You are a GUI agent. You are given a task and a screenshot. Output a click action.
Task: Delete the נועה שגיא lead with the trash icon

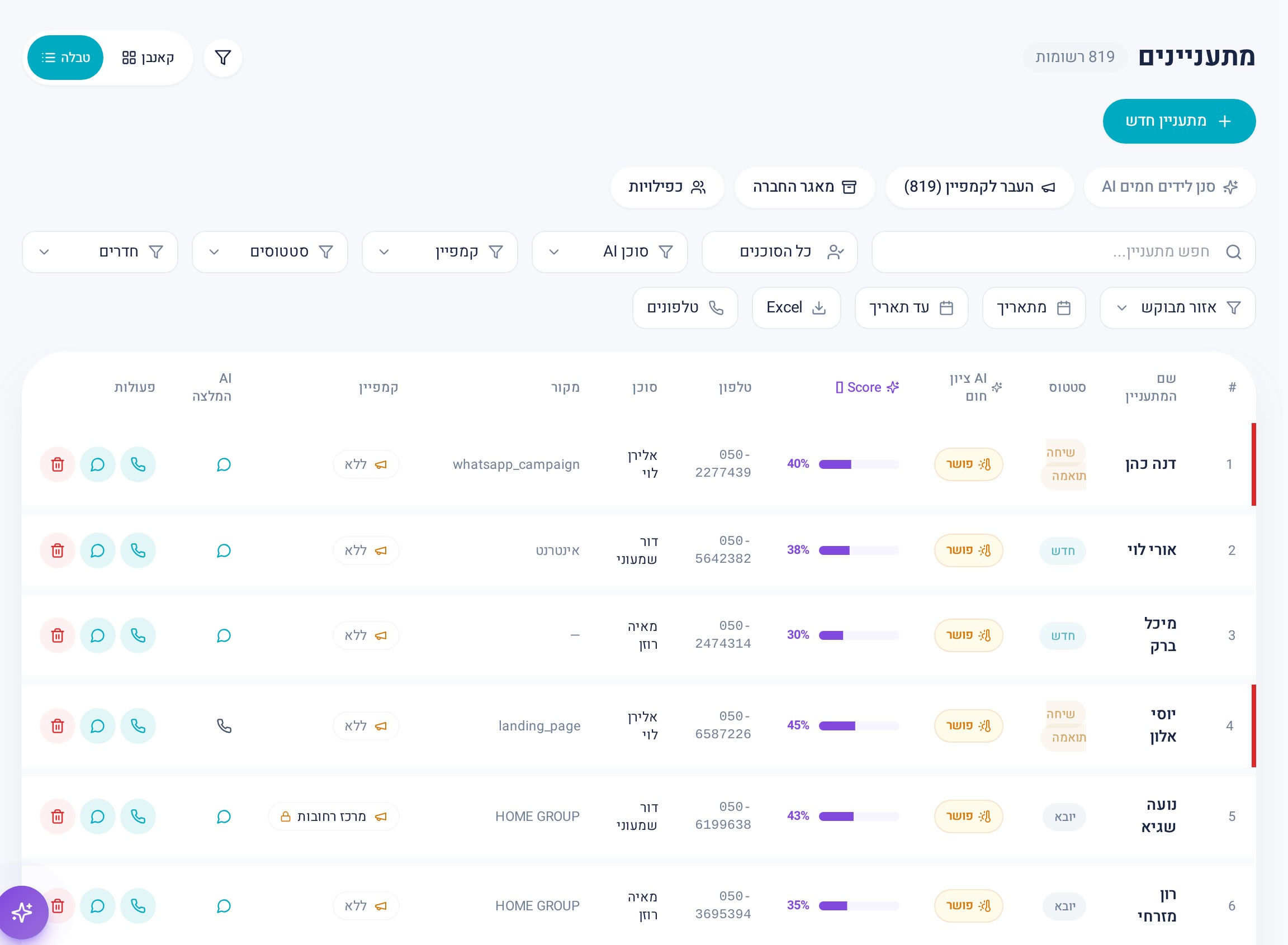(x=57, y=816)
